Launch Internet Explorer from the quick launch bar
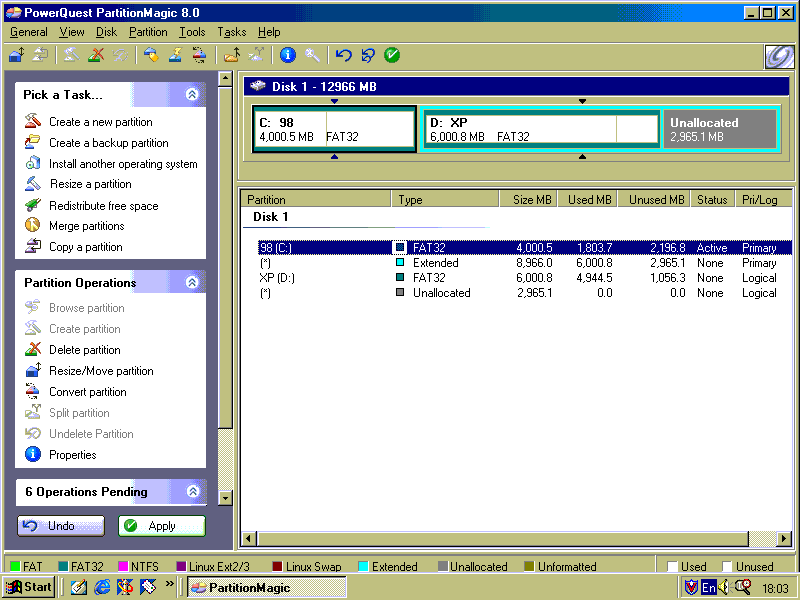The height and width of the screenshot is (600, 800). pos(102,587)
